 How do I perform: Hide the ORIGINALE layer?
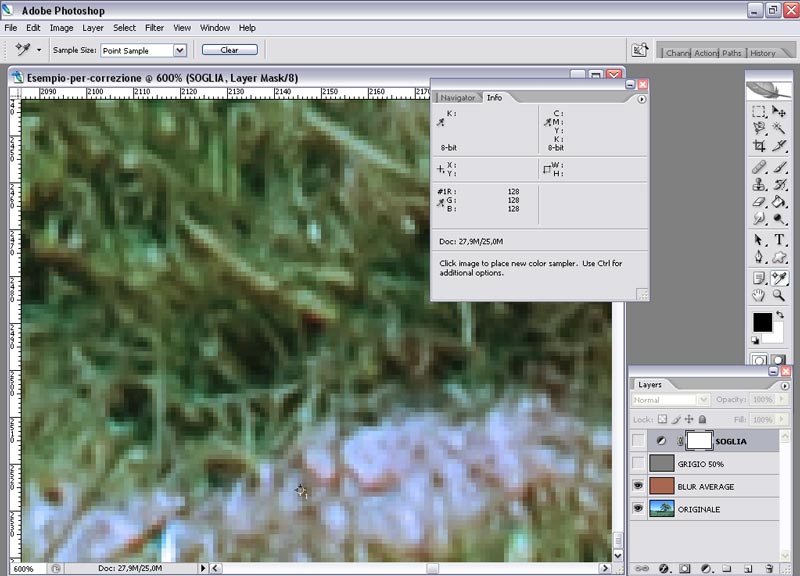pos(639,510)
